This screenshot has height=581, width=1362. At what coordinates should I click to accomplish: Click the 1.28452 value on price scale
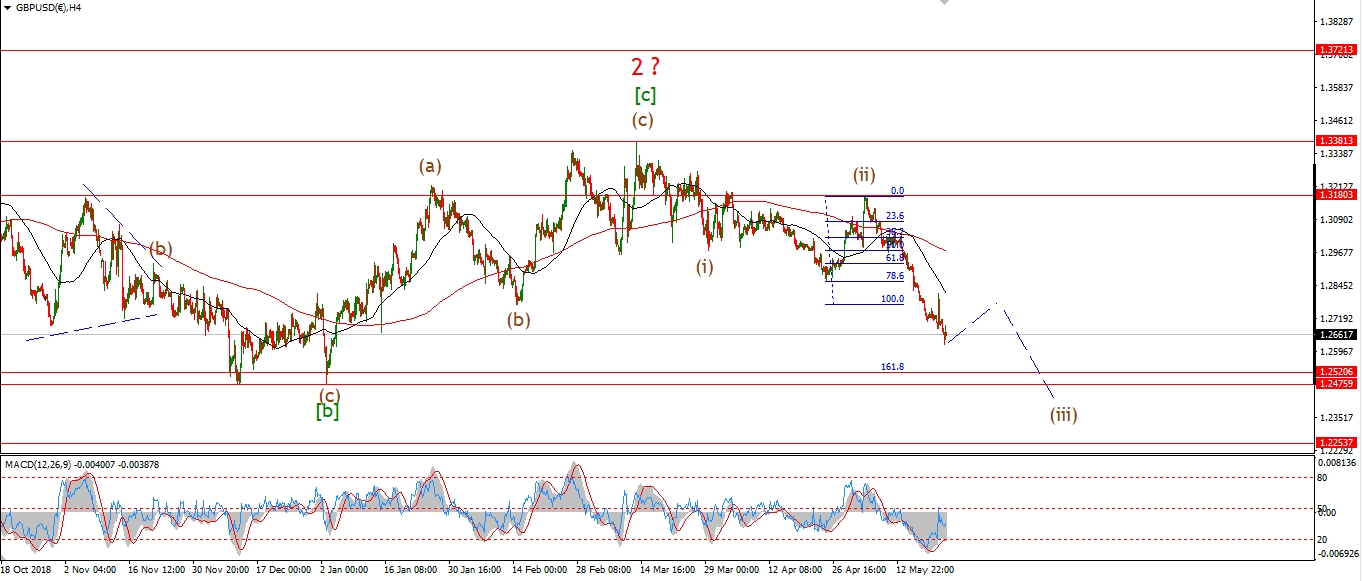tap(1335, 286)
